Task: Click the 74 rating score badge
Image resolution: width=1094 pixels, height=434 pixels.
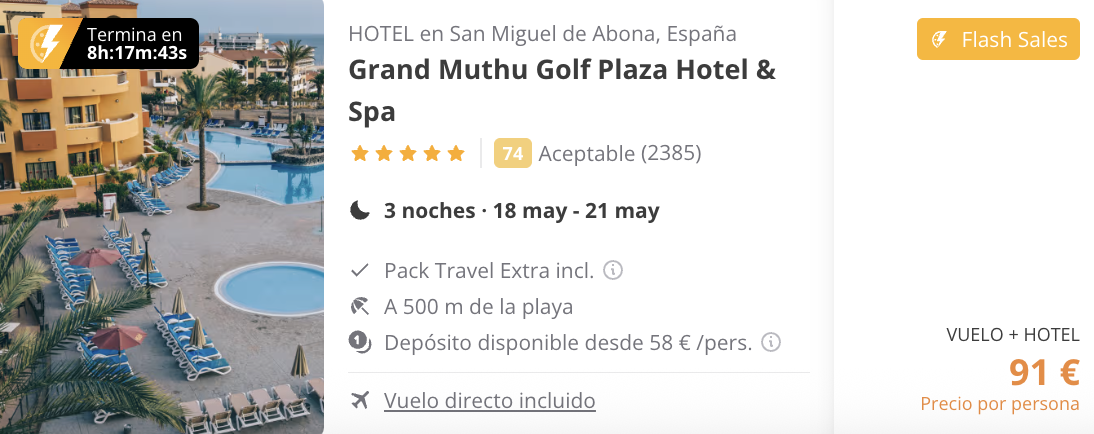Action: (513, 154)
